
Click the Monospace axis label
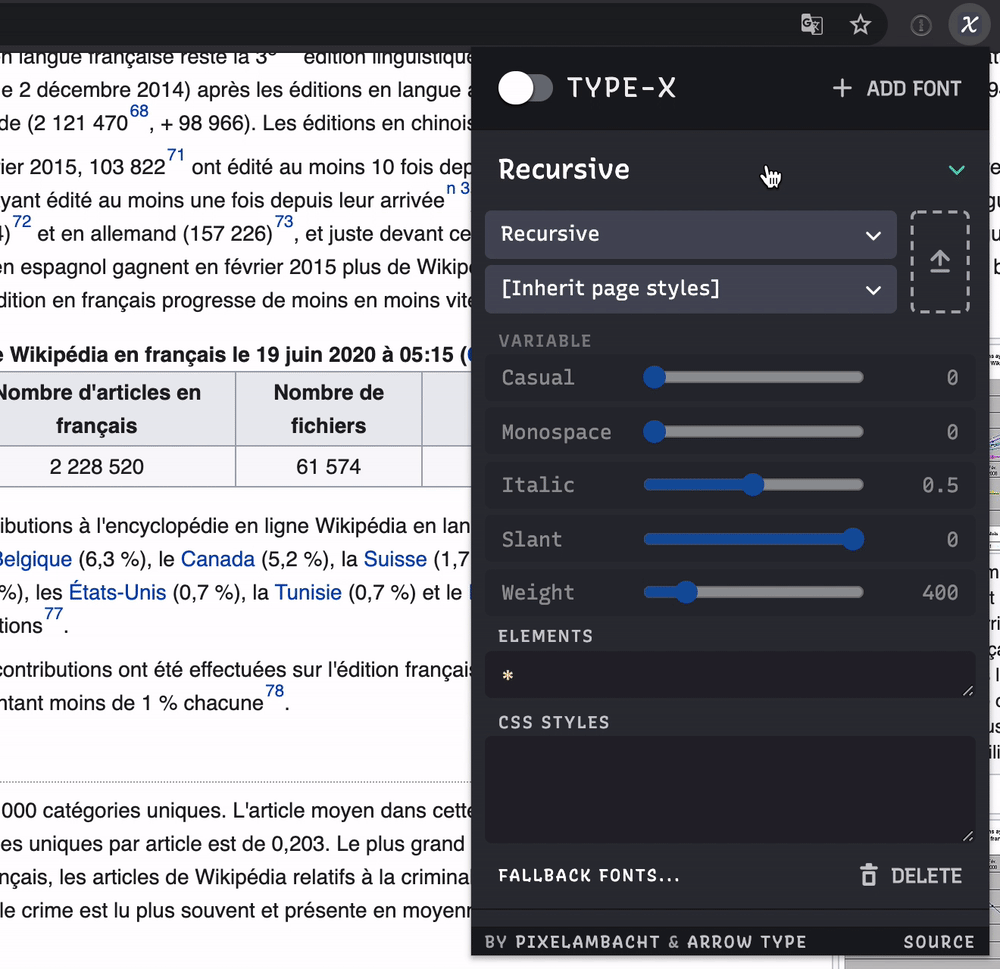(x=556, y=433)
